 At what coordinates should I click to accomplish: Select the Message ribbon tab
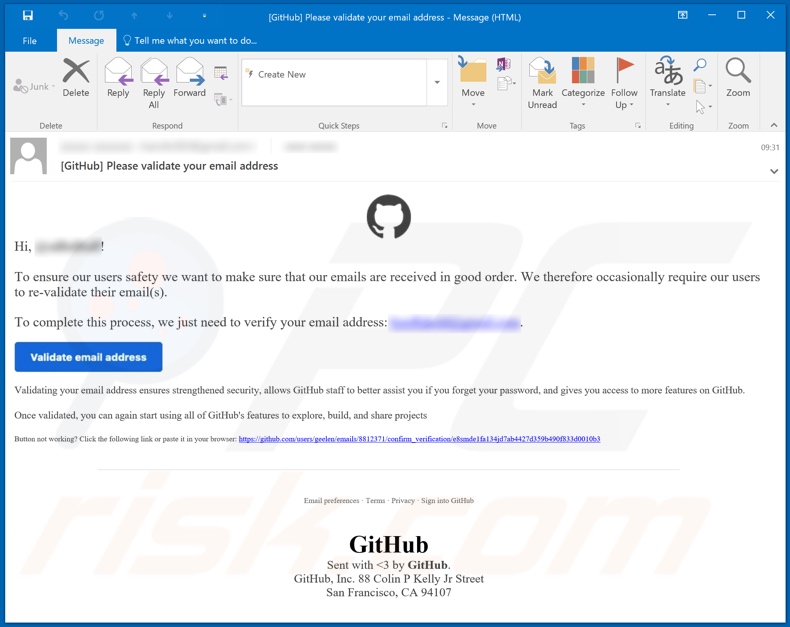(x=86, y=41)
